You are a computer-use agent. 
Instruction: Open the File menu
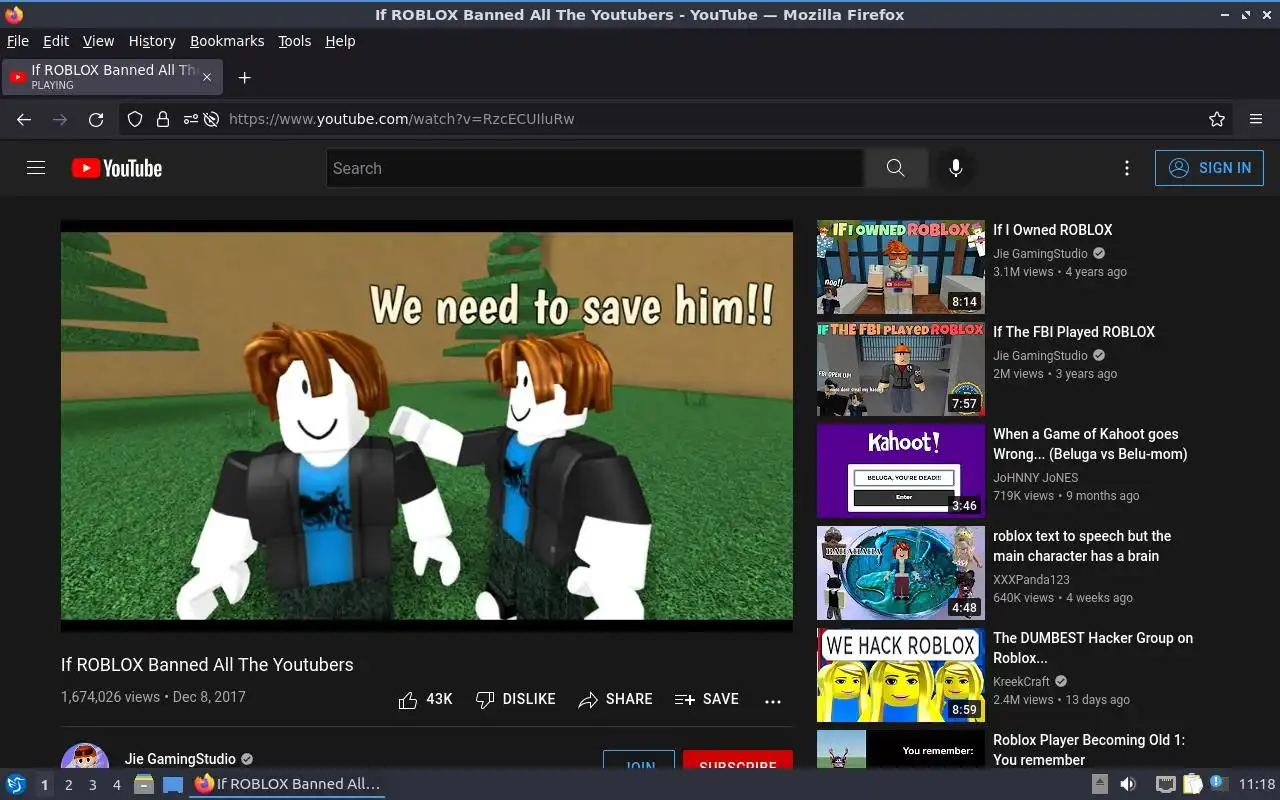coord(18,41)
